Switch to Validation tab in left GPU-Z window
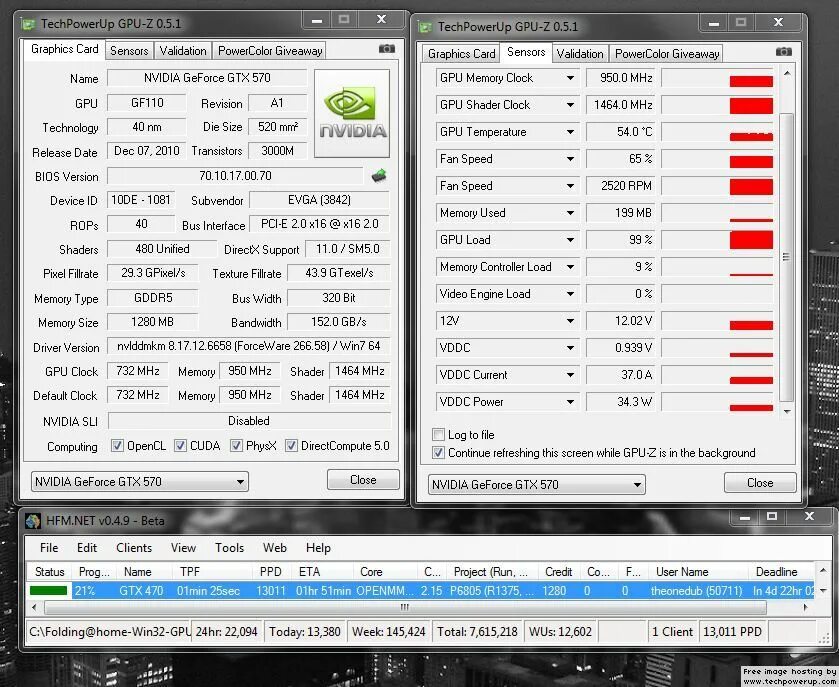 (183, 51)
